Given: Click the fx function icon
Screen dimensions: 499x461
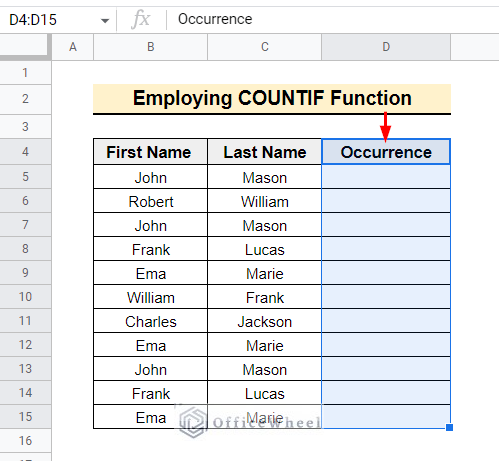Looking at the screenshot, I should point(141,19).
